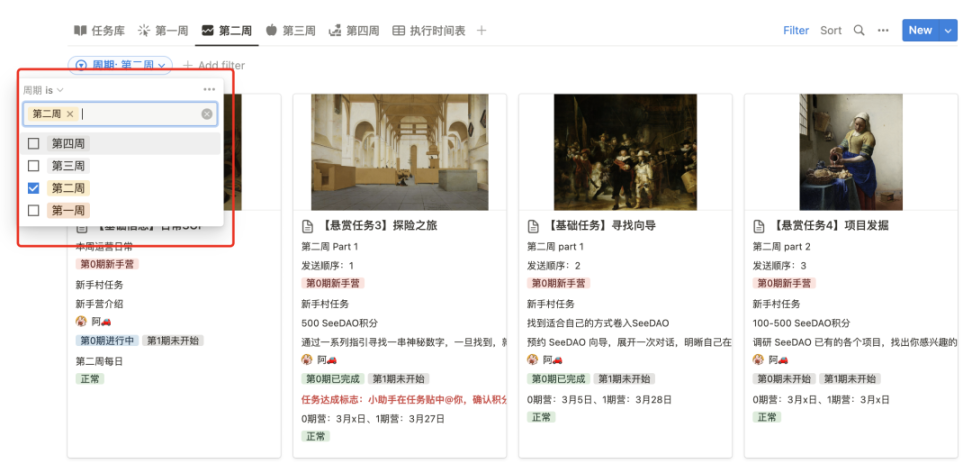Remove the 第二周 tag from filter input
The height and width of the screenshot is (464, 972).
[69, 114]
